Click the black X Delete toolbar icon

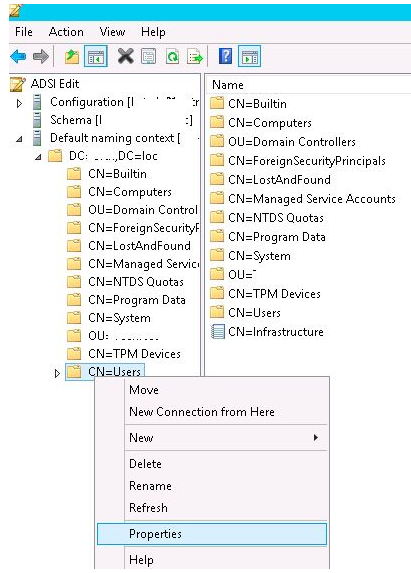(125, 56)
